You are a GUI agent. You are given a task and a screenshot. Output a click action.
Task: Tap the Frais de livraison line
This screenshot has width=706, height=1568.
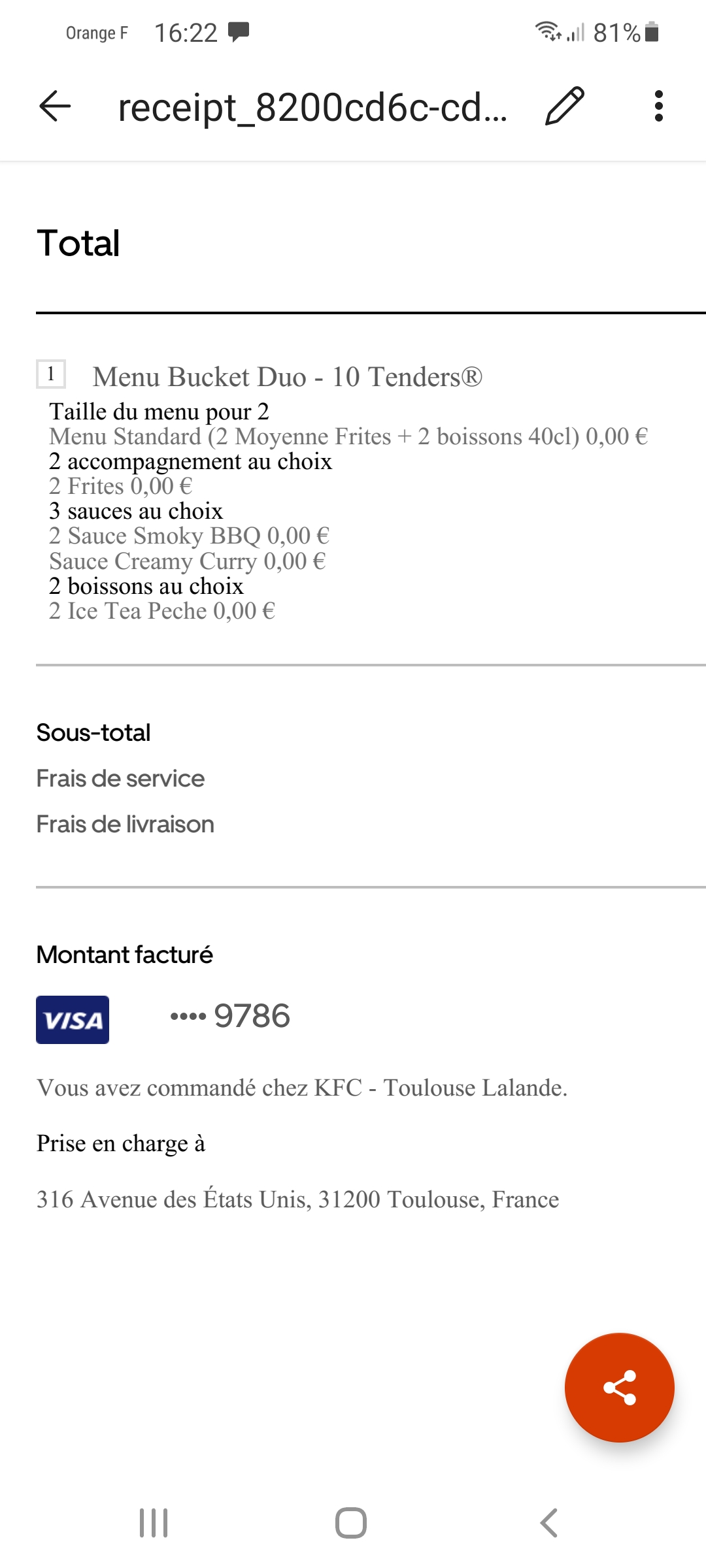[126, 825]
